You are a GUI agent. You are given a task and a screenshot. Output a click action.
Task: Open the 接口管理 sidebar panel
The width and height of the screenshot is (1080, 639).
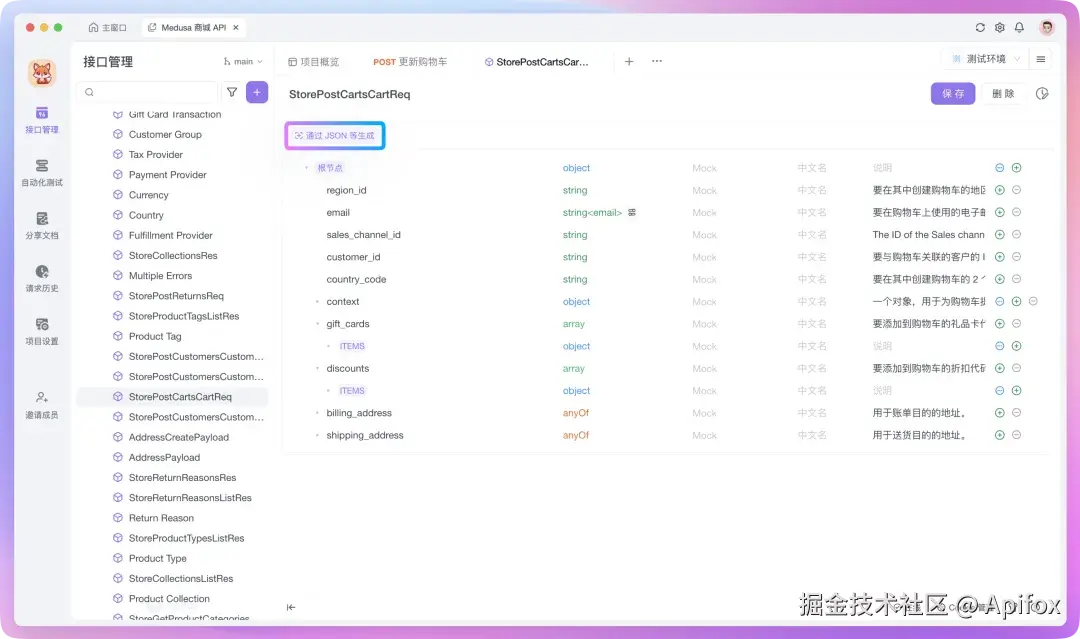(x=40, y=120)
